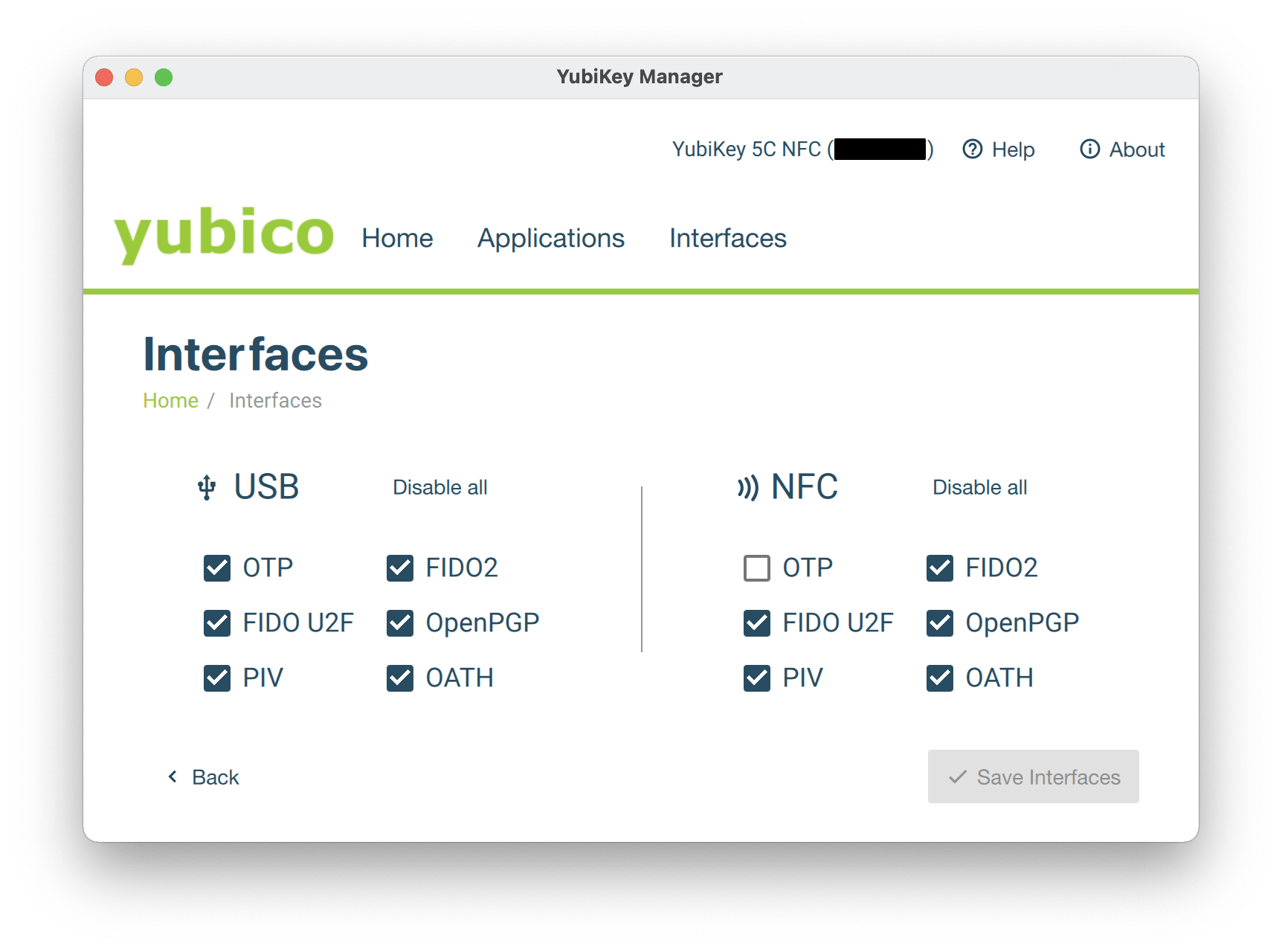Click the Back button label
Viewport: 1282px width, 952px height.
[216, 777]
